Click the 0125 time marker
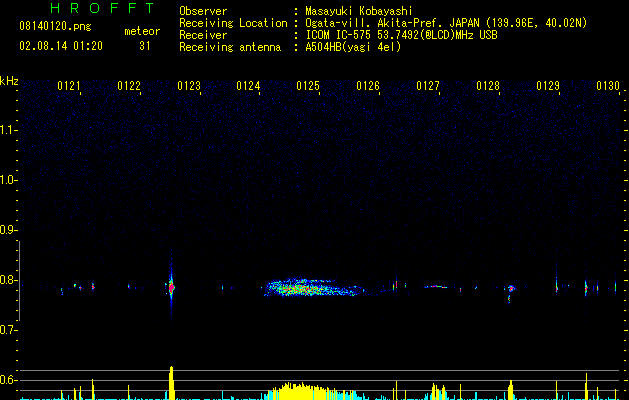 coord(308,86)
